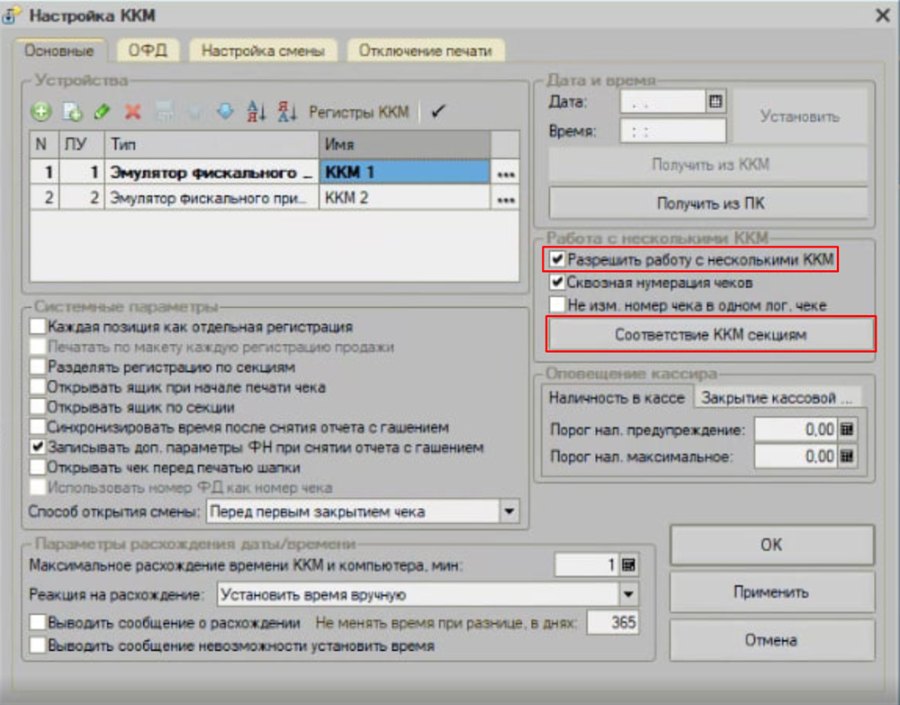Click the copy device icon with green plus
Screen dimensions: 900x705
(x=72, y=111)
